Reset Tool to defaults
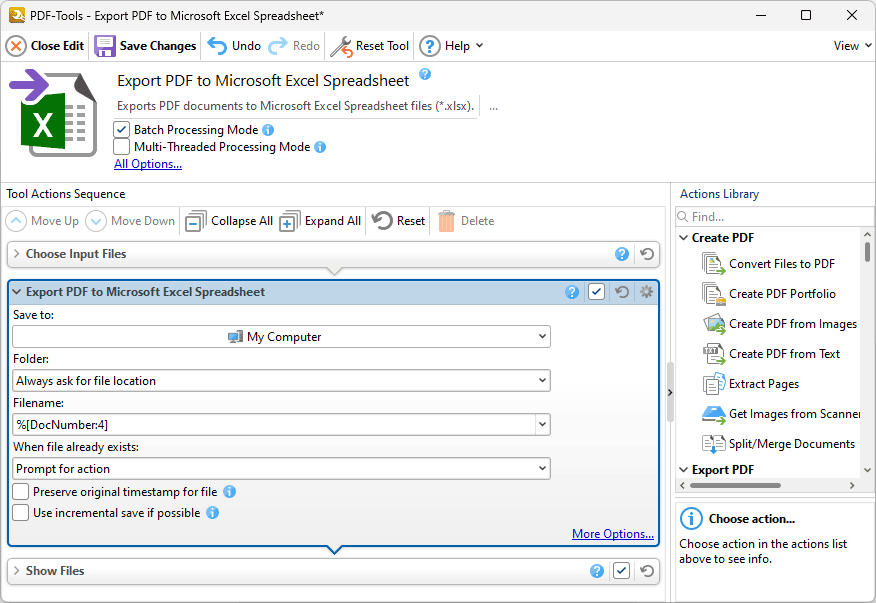Screen dimensions: 876x603 pyautogui.click(x=370, y=46)
